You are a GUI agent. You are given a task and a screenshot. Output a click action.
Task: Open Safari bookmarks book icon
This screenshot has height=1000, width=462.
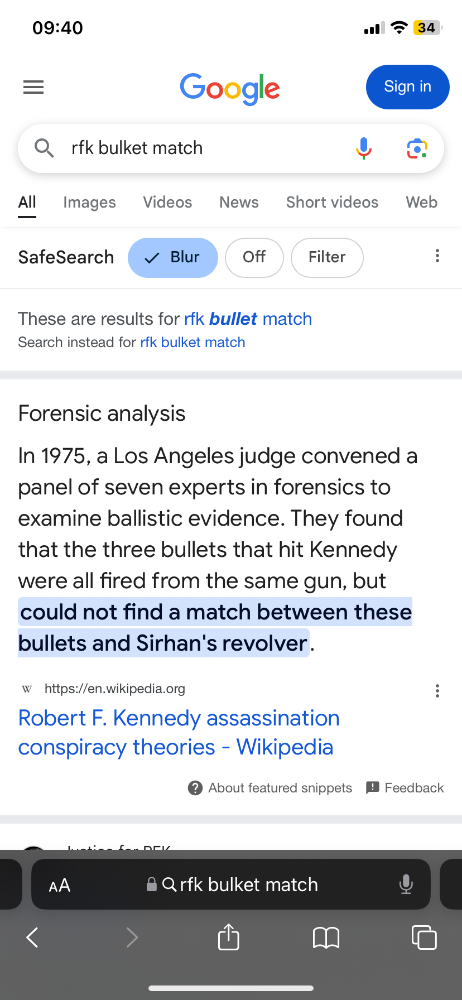tap(325, 938)
